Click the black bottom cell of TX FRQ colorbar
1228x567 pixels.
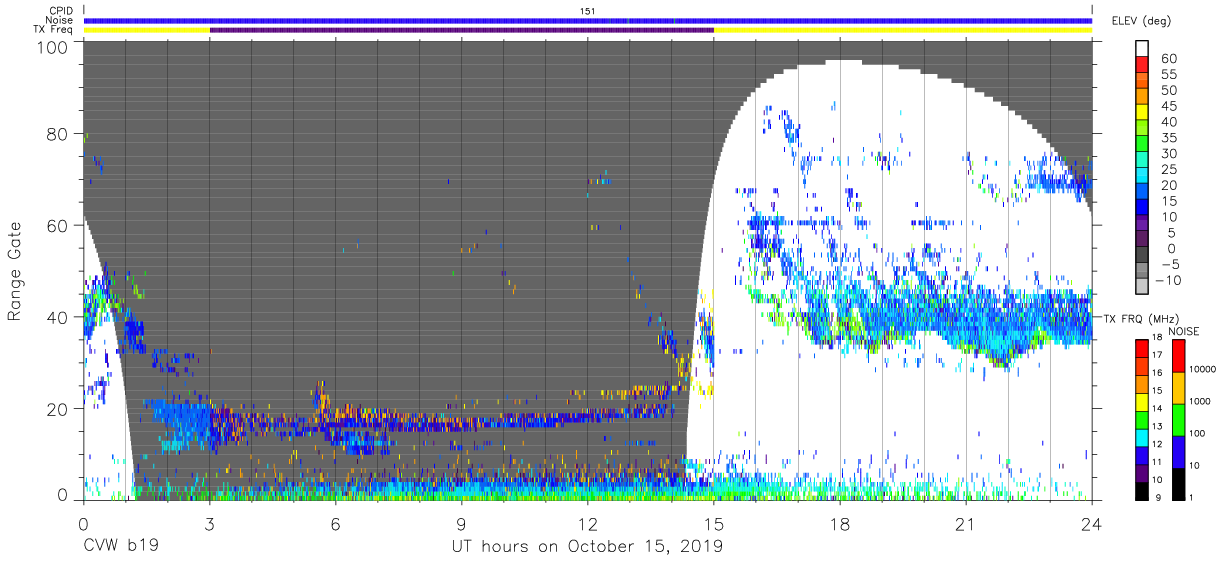1141,490
